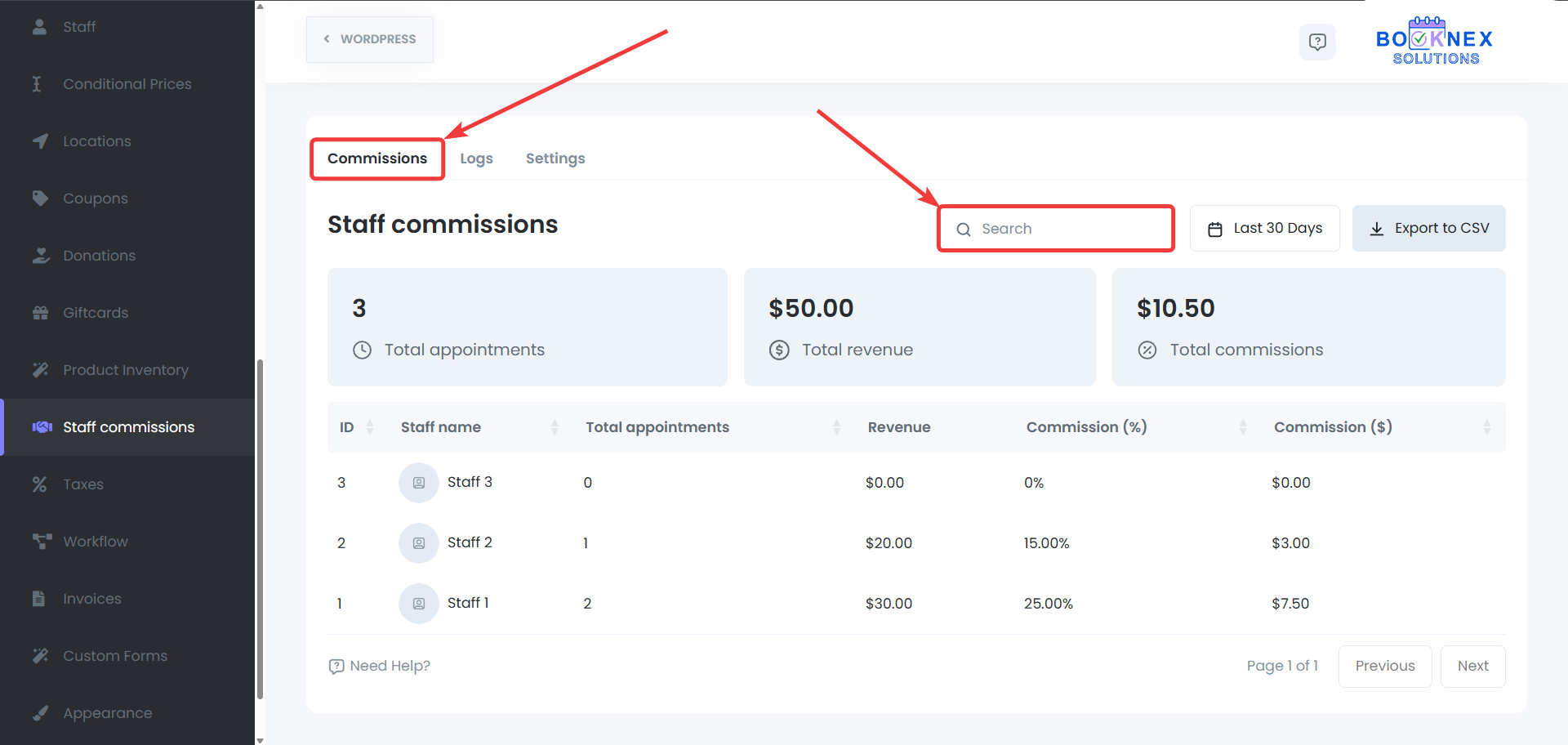Switch to the Settings tab

point(555,158)
